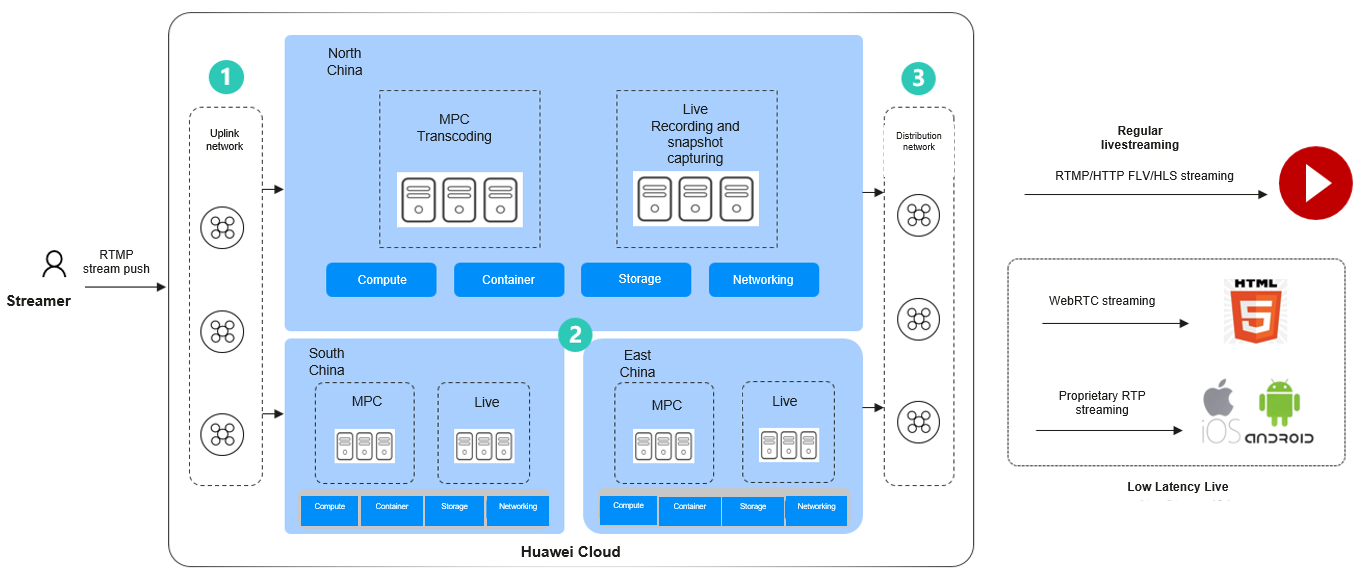
Task: Click the "Proprietary RTP streaming" text
Action: coord(1102,403)
